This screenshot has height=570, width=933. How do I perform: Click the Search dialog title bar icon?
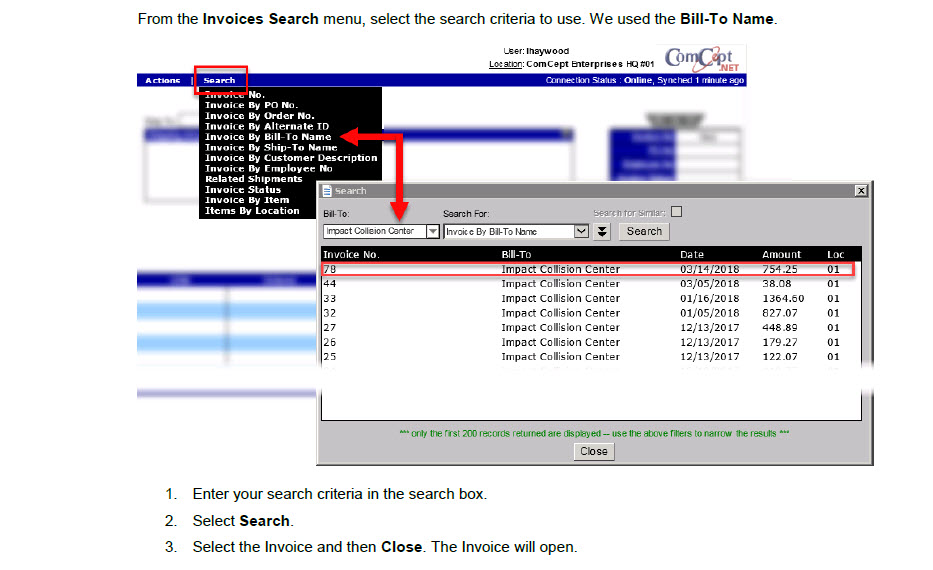327,191
